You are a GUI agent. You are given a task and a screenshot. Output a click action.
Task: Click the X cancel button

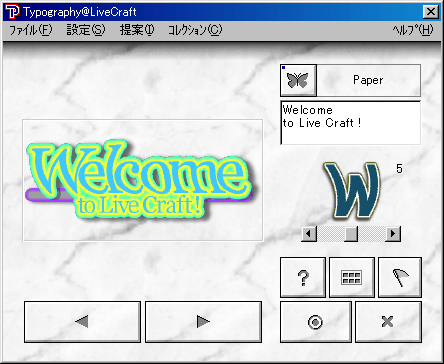[388, 322]
